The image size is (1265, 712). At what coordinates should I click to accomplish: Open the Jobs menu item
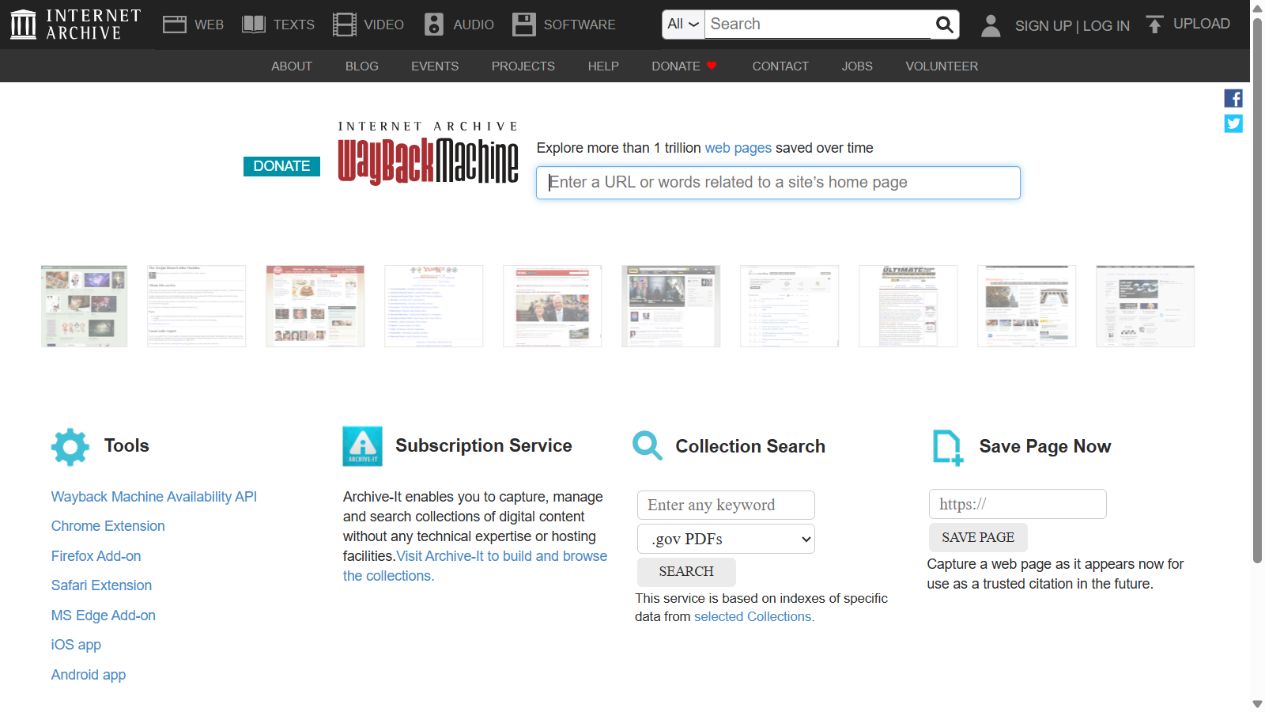[x=857, y=66]
